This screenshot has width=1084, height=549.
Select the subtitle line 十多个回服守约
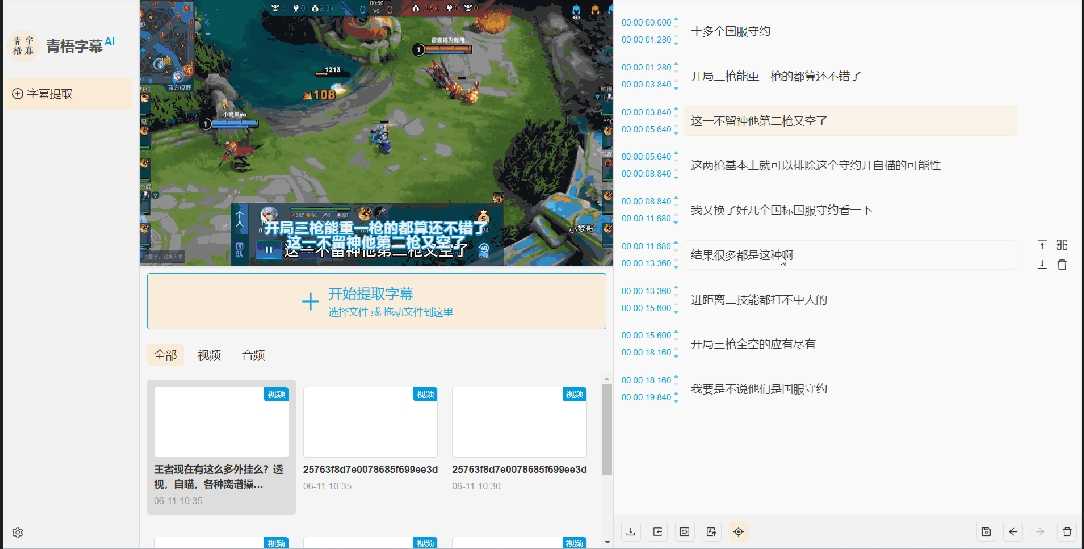click(x=730, y=31)
